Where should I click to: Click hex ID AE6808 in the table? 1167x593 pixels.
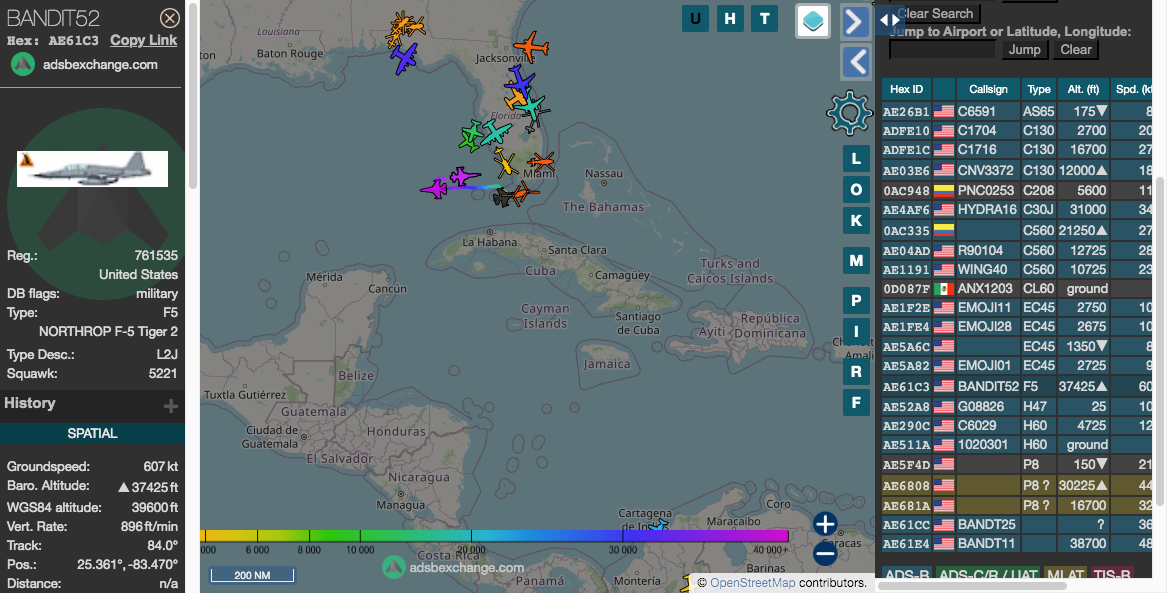[x=906, y=486]
